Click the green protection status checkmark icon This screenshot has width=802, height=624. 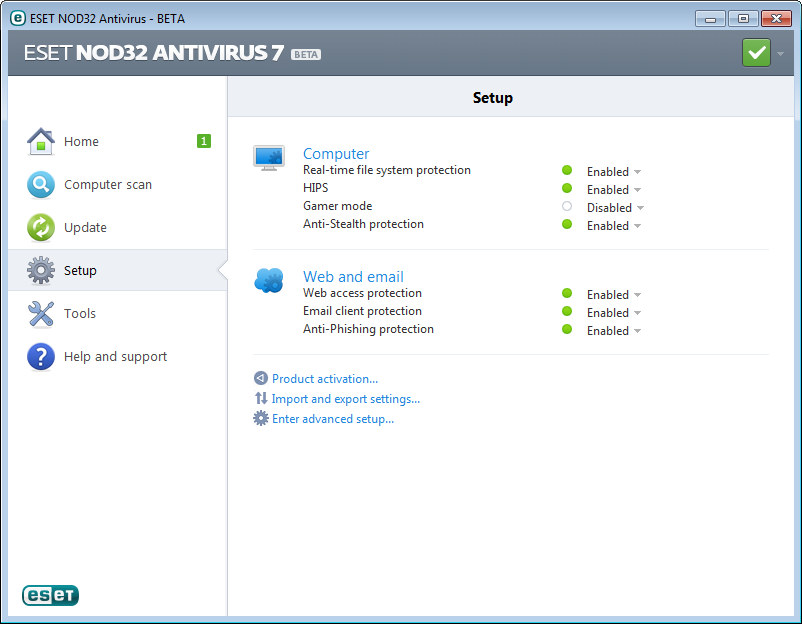[756, 53]
